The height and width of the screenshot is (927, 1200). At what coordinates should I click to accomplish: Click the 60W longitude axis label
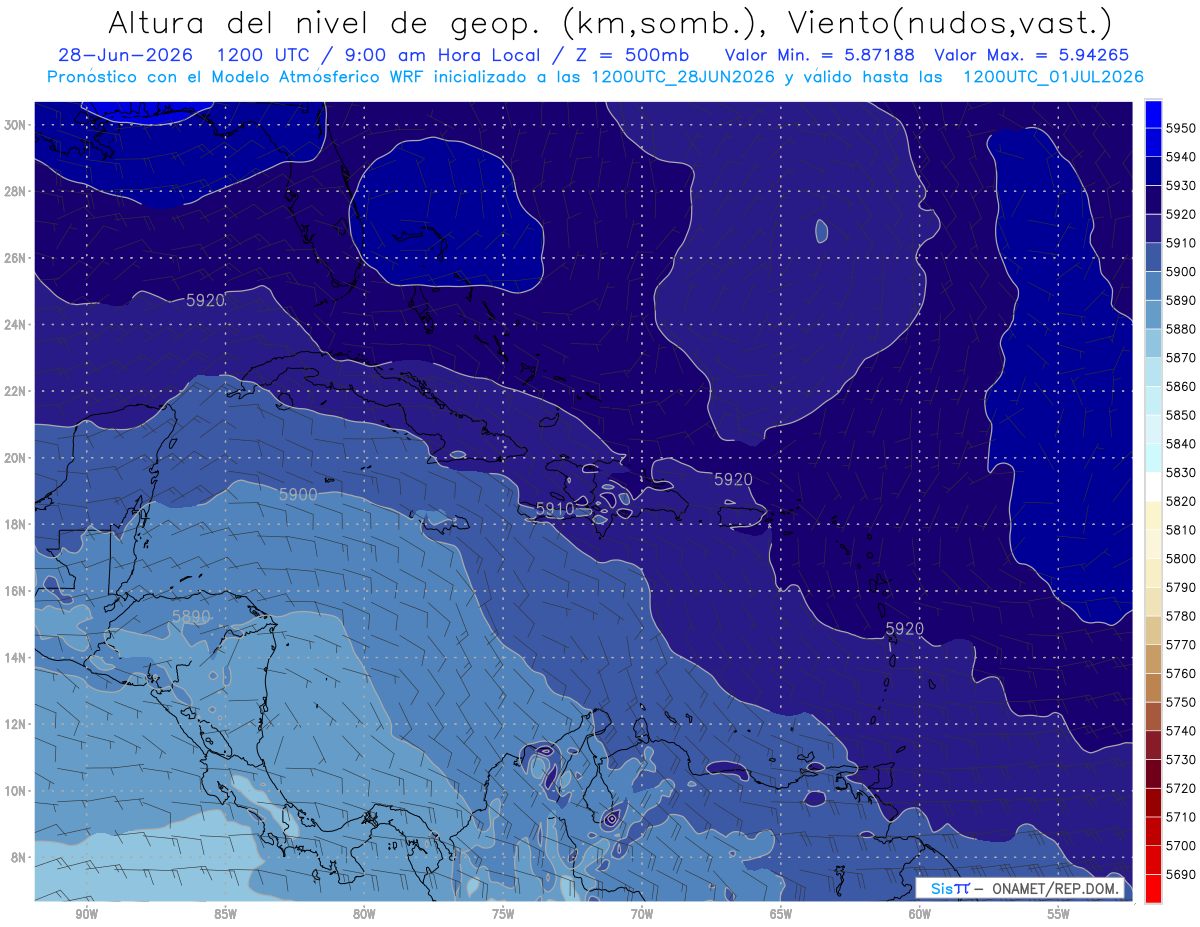[x=920, y=915]
